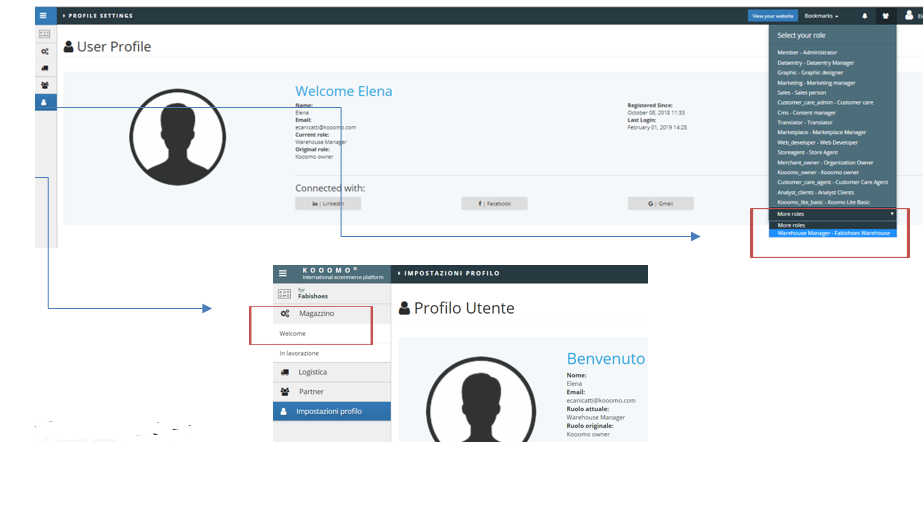Open the Bookmarks dropdown

point(821,16)
